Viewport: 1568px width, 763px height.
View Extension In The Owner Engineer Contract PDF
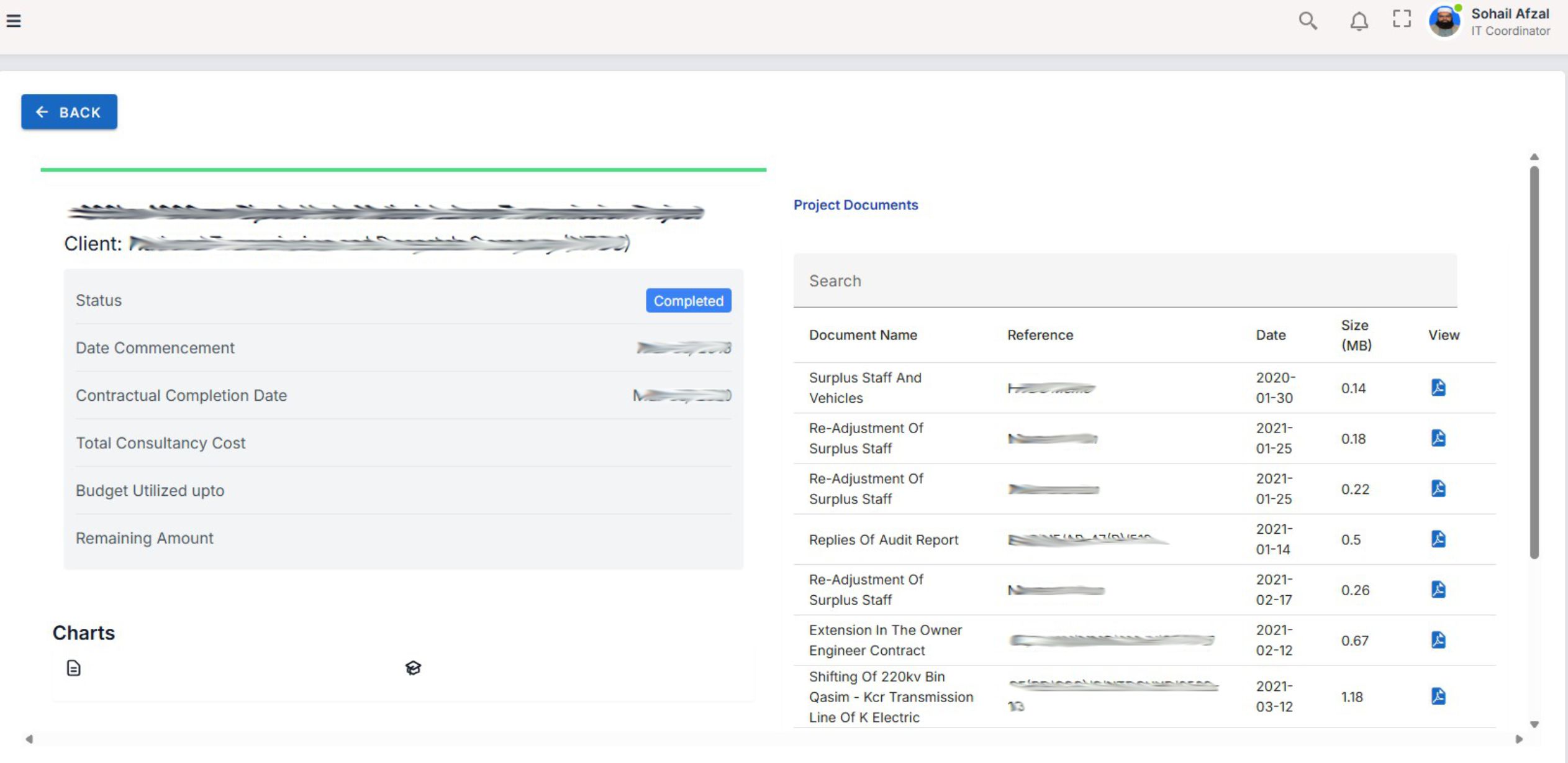pos(1438,640)
